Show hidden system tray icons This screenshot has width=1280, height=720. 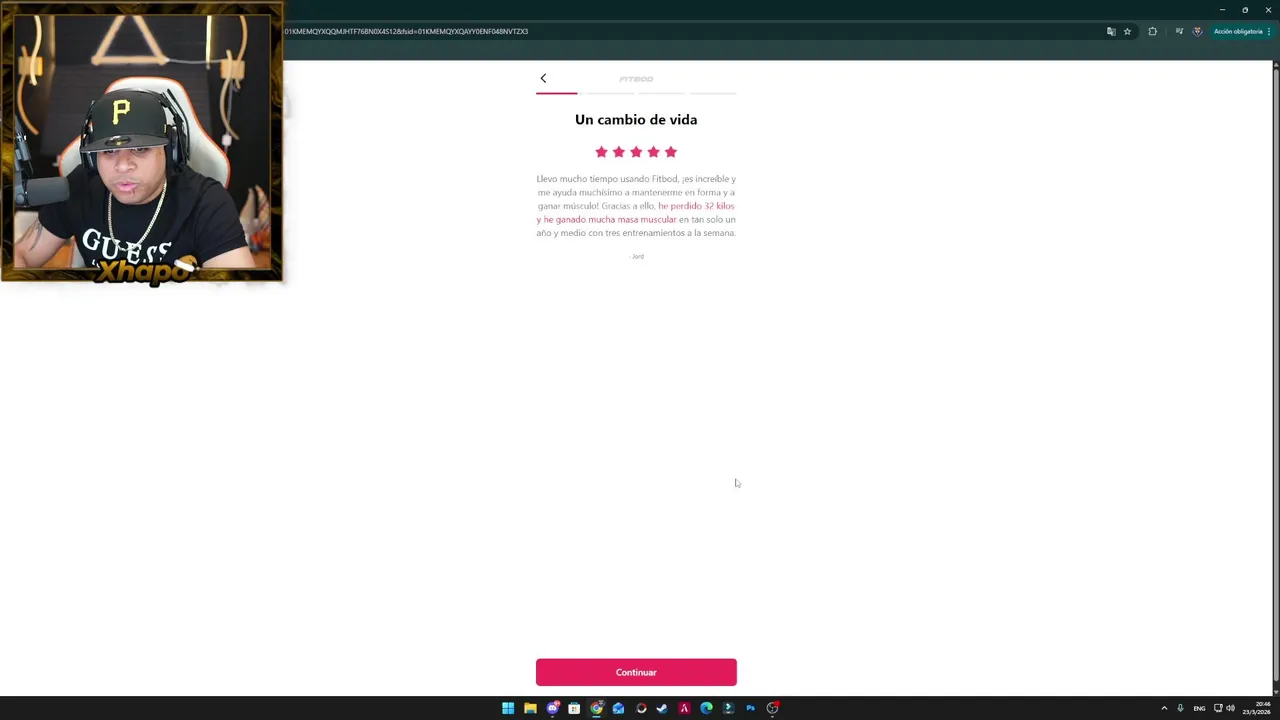click(x=1164, y=708)
